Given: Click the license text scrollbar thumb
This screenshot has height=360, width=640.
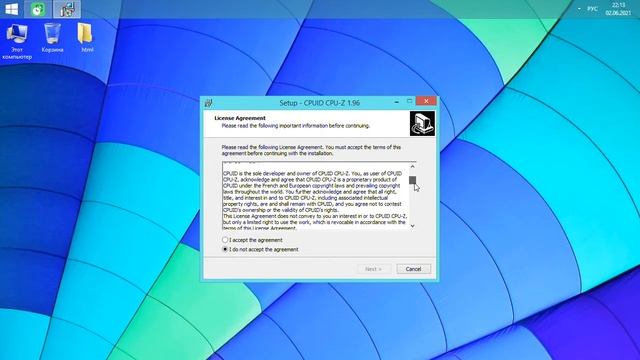Looking at the screenshot, I should click(413, 180).
